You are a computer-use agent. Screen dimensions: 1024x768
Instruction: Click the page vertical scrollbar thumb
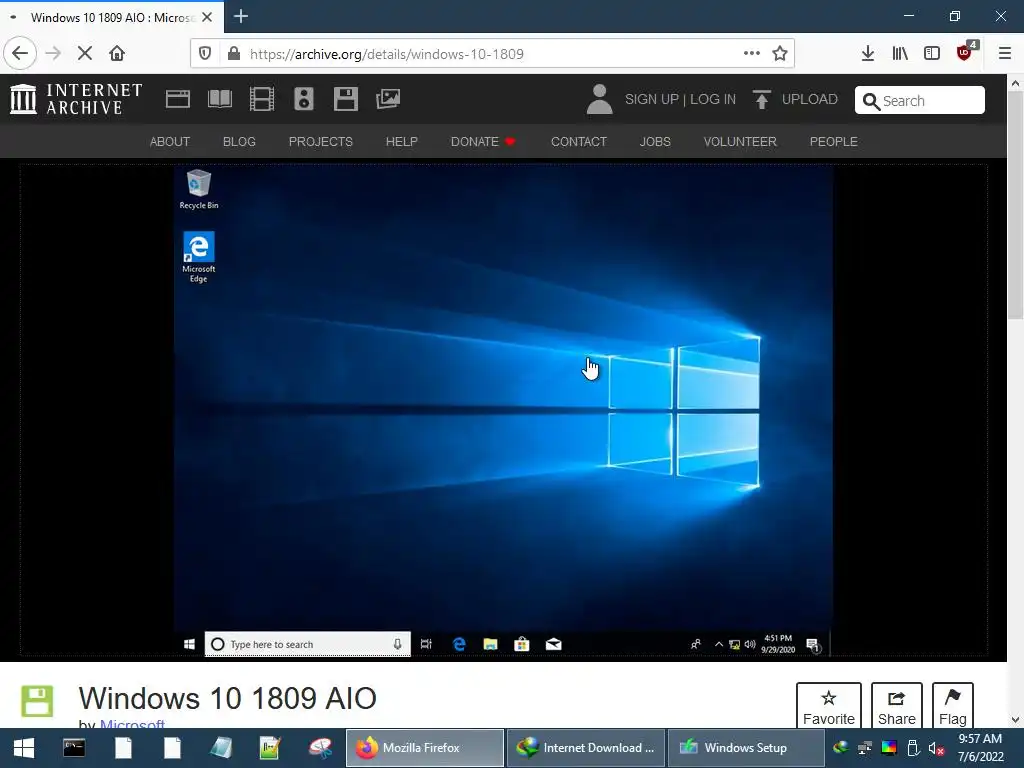click(x=1016, y=206)
